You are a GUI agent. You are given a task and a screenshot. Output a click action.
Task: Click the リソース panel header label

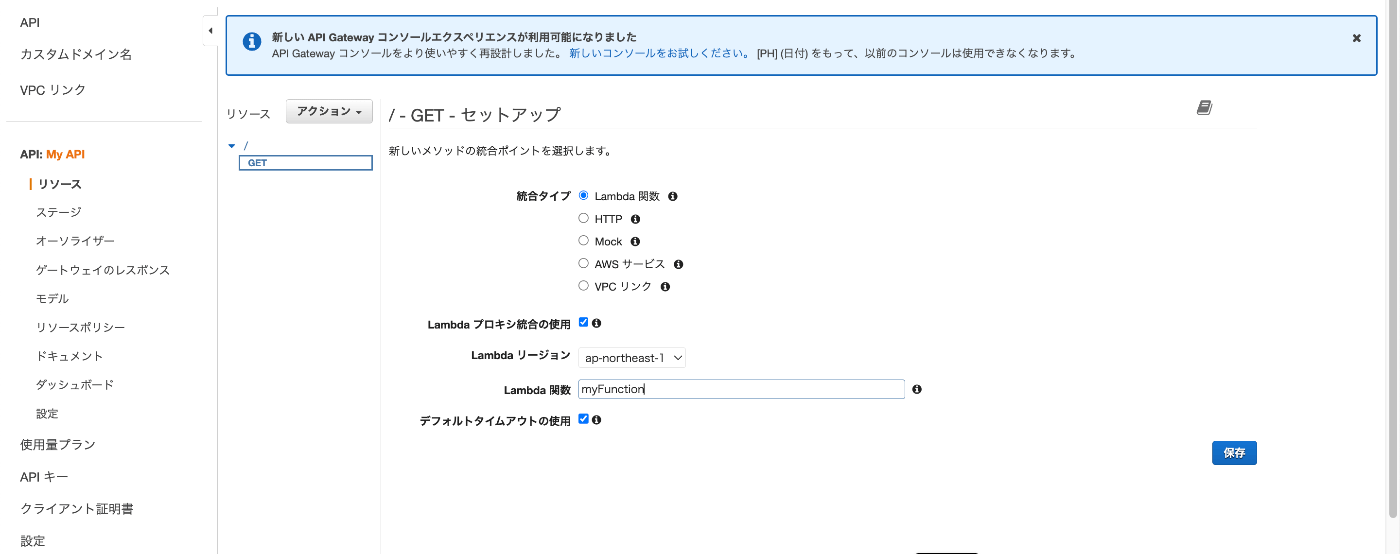[x=248, y=114]
